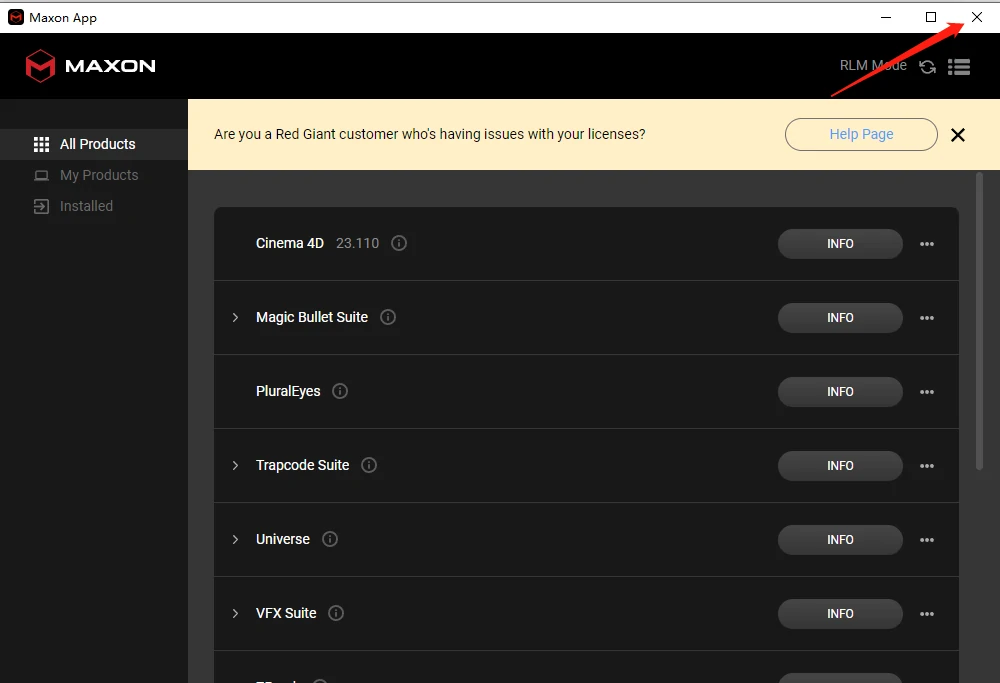The height and width of the screenshot is (683, 1000).
Task: Open Universe info circle icon
Action: tap(330, 539)
